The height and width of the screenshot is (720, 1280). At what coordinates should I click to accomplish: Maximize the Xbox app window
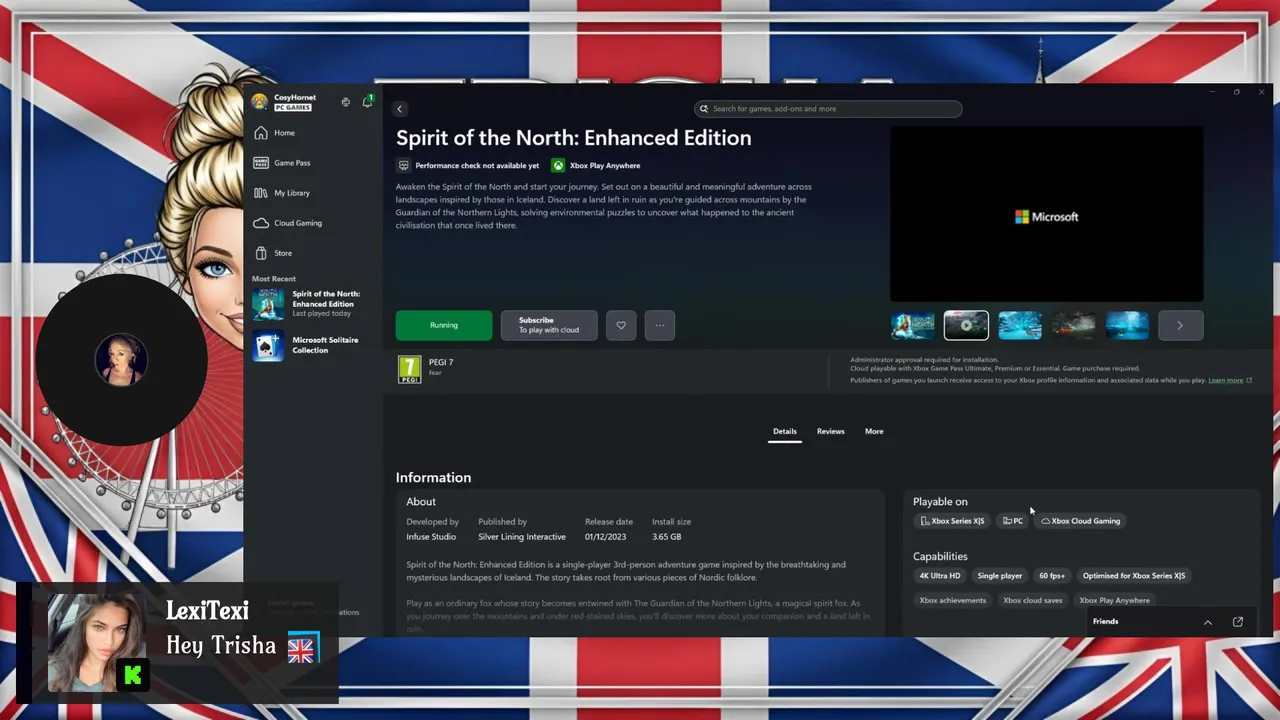click(1237, 92)
